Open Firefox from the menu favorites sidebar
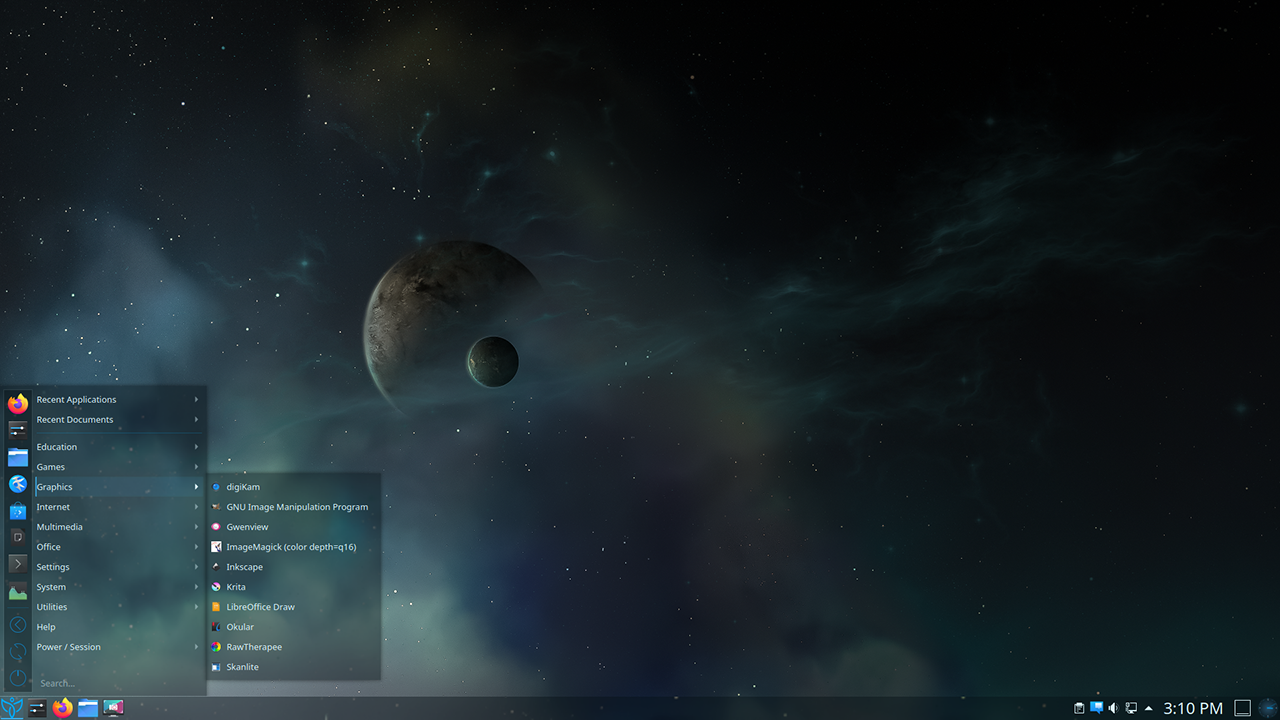 click(18, 403)
